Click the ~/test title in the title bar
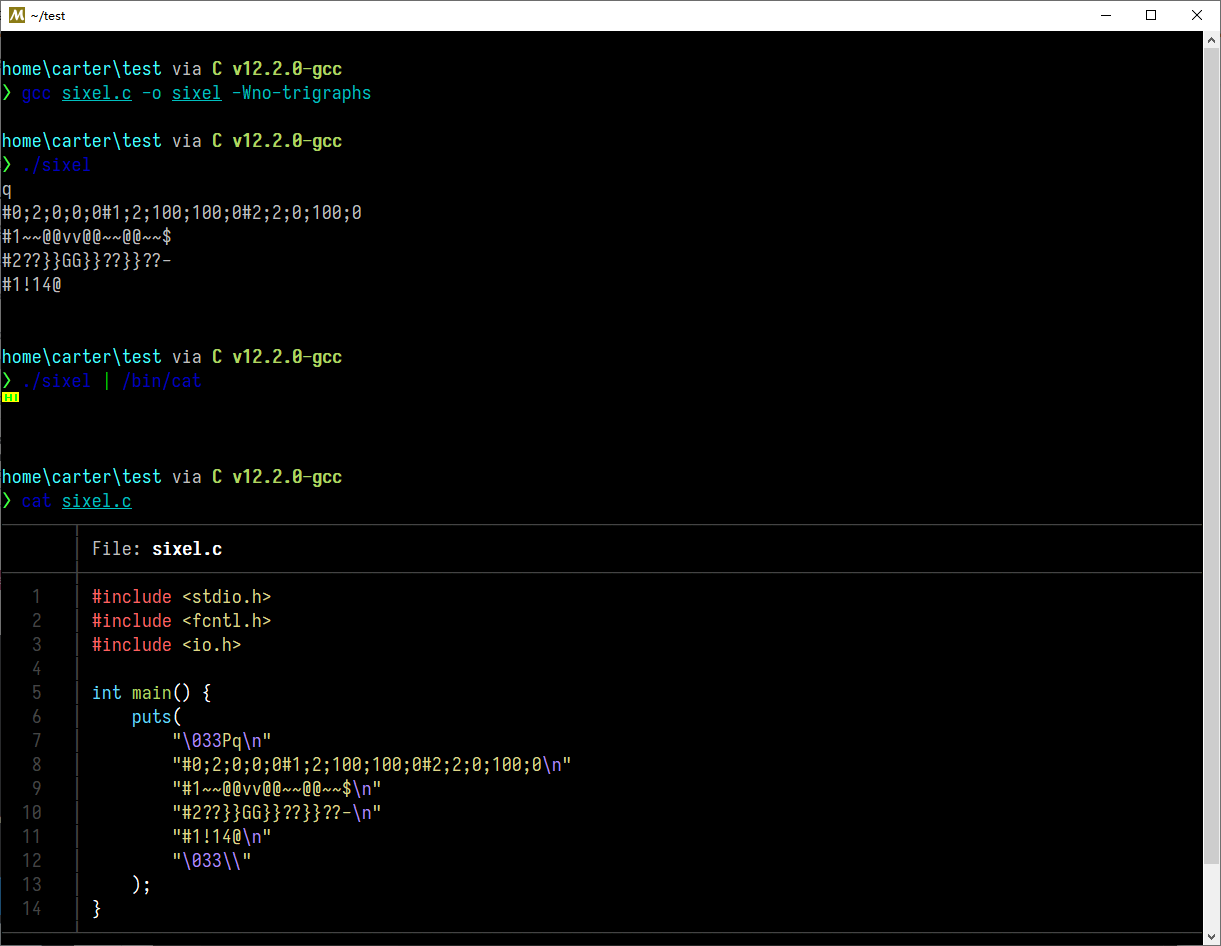 50,15
